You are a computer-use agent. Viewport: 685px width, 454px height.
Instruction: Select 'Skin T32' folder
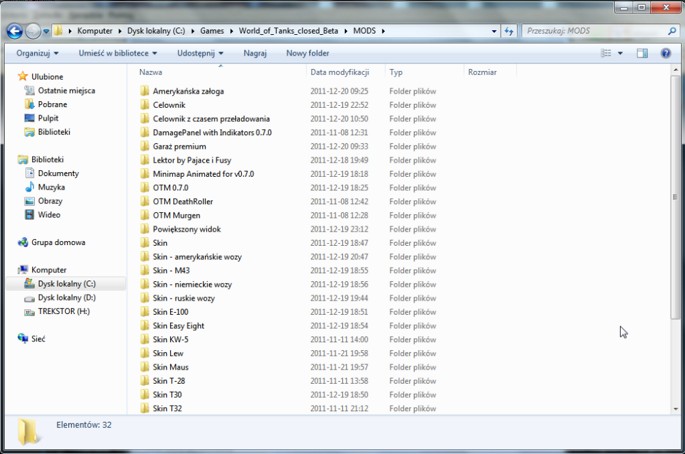point(167,409)
